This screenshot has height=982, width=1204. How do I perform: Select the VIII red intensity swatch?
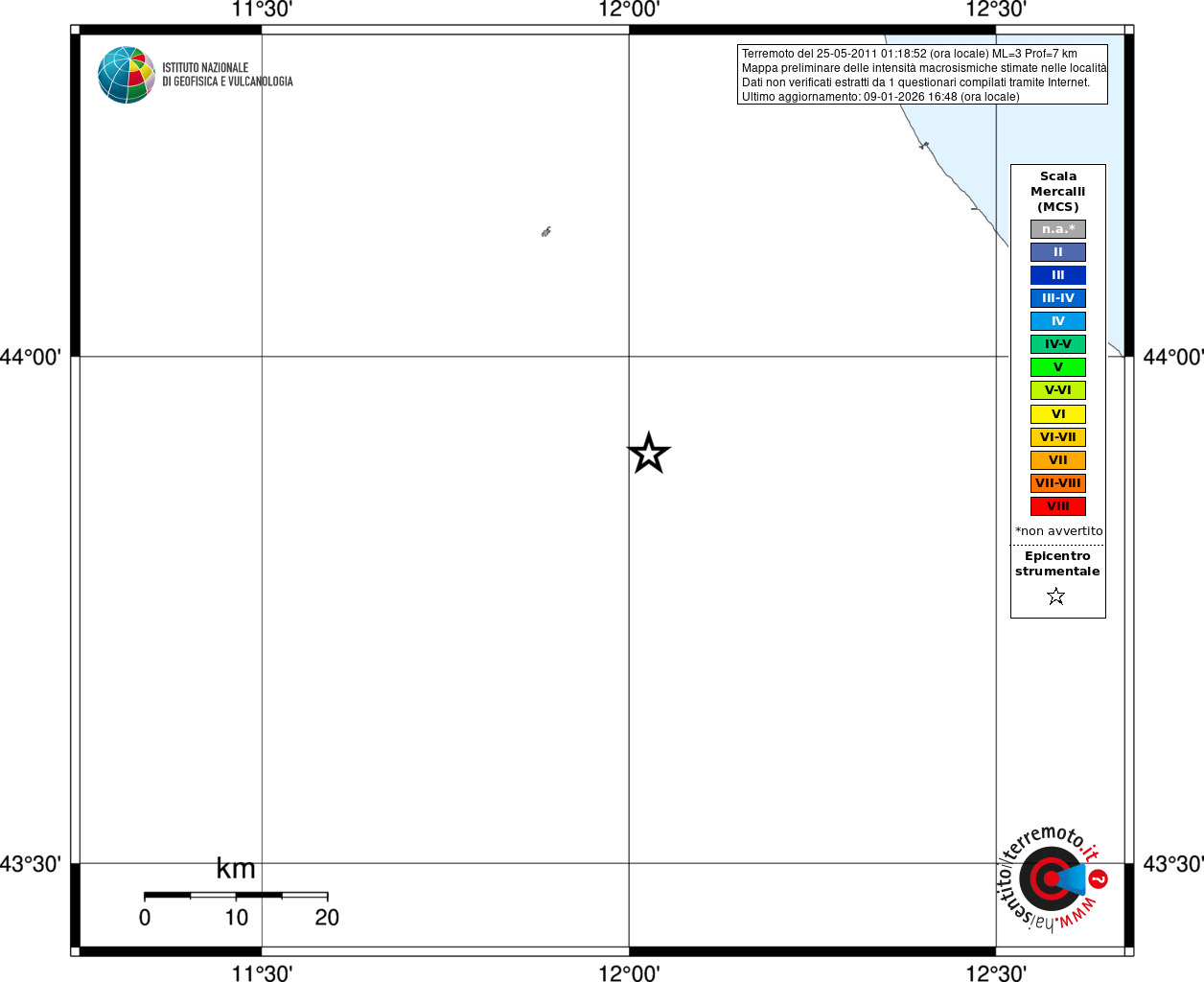[x=1058, y=506]
